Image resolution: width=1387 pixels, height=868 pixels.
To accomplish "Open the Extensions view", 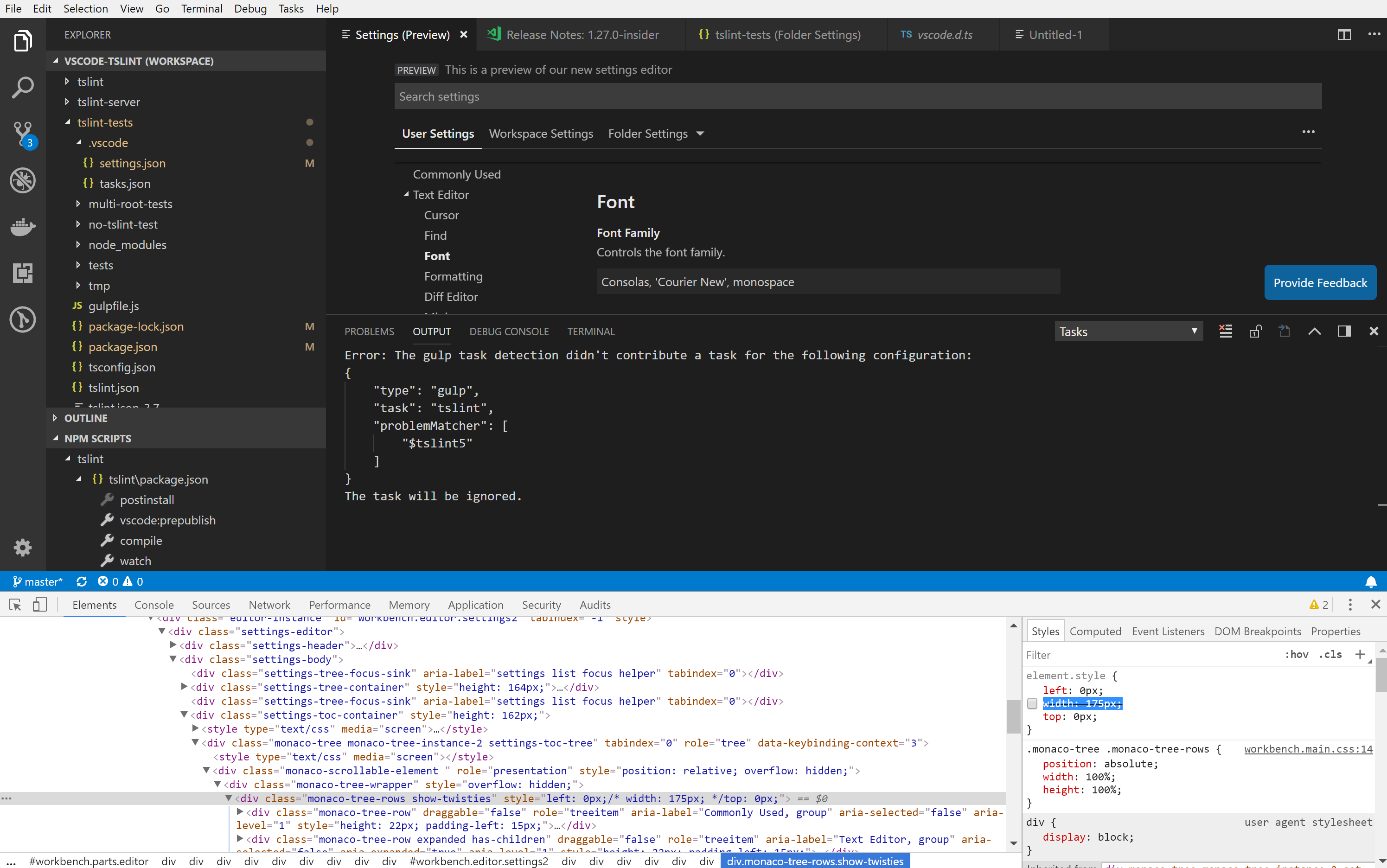I will [22, 273].
